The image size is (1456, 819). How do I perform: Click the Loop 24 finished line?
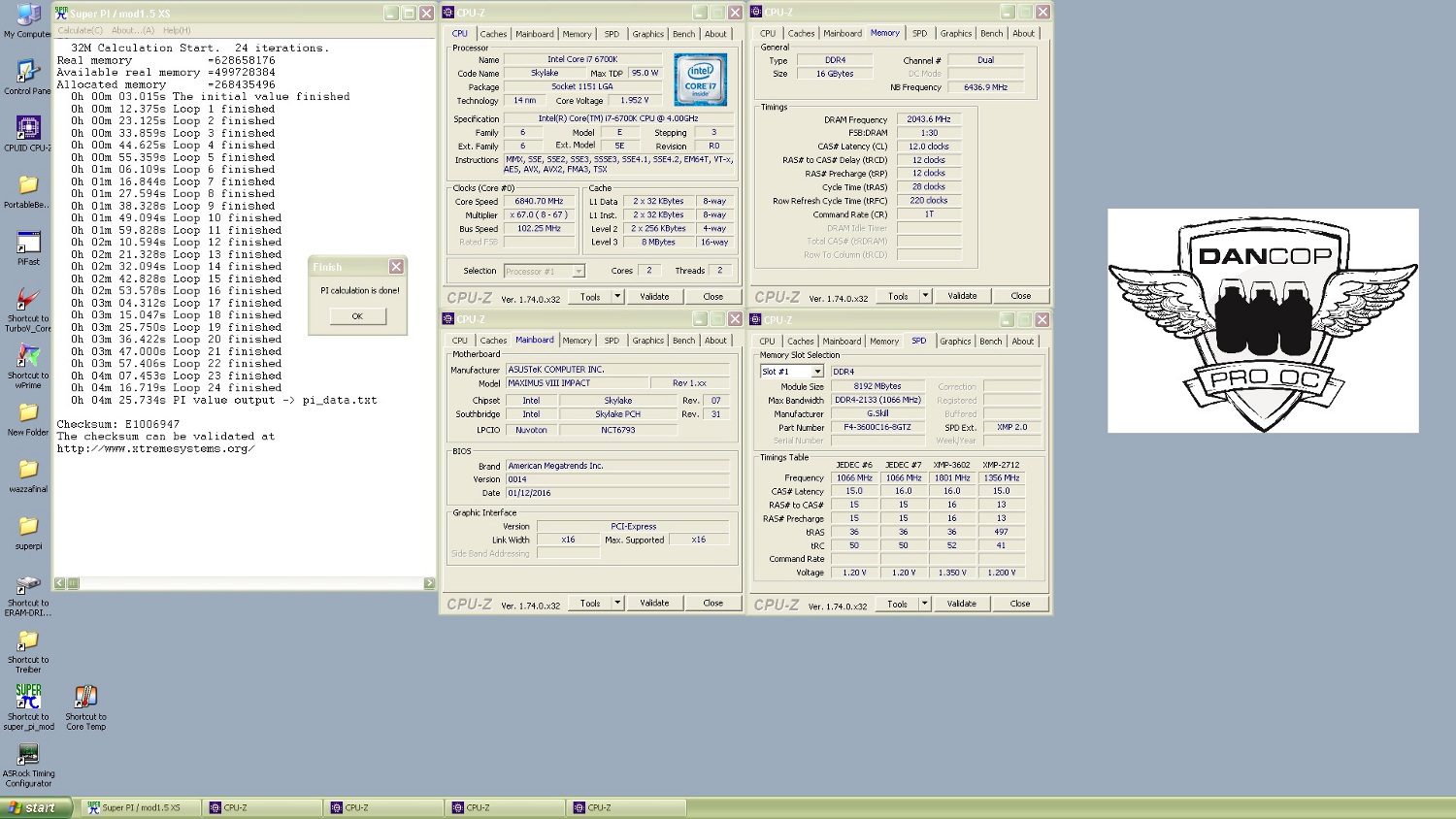click(177, 387)
